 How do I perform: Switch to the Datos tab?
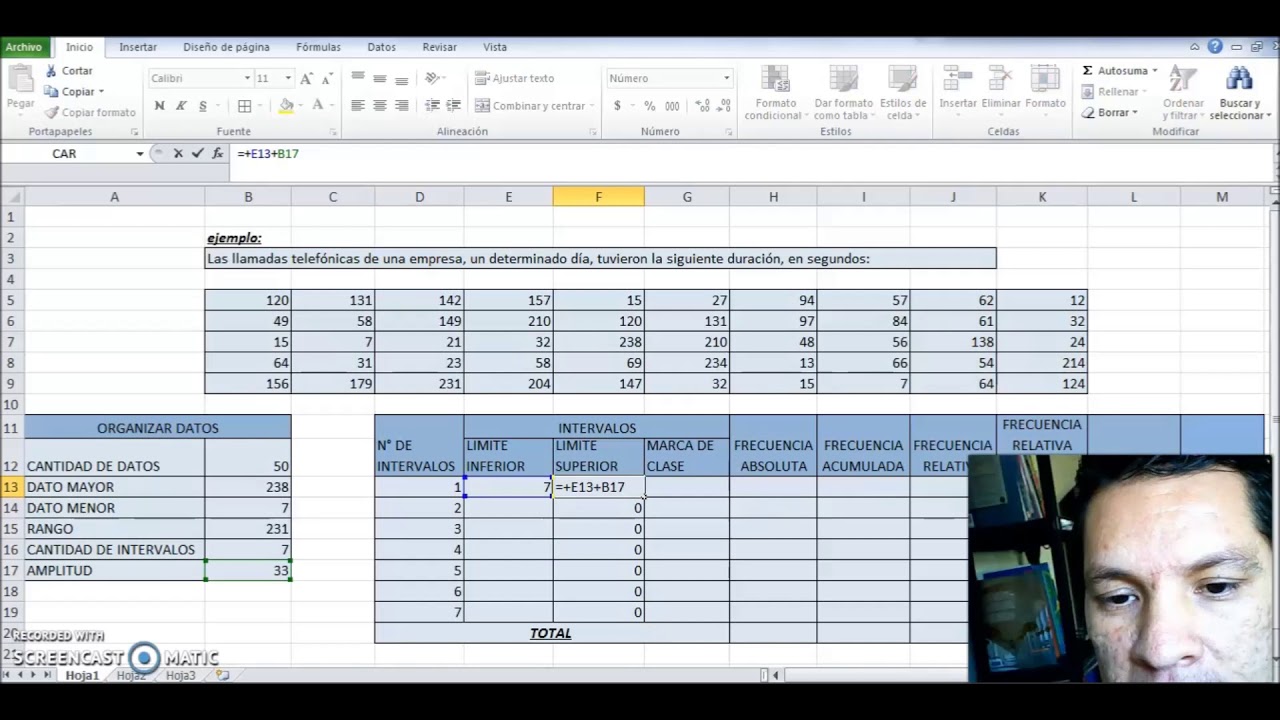381,47
